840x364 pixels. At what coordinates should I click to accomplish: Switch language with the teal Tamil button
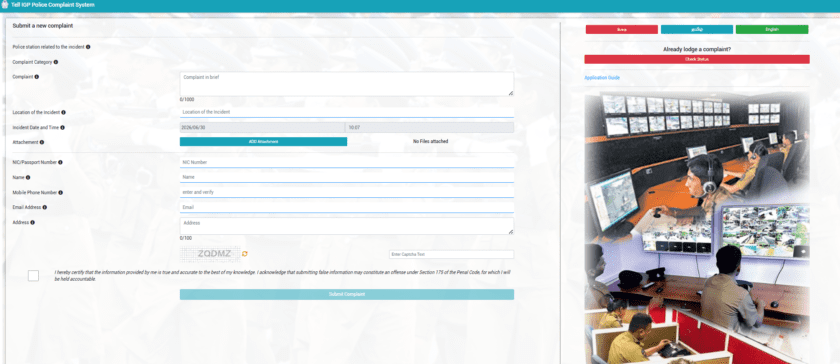pos(696,29)
